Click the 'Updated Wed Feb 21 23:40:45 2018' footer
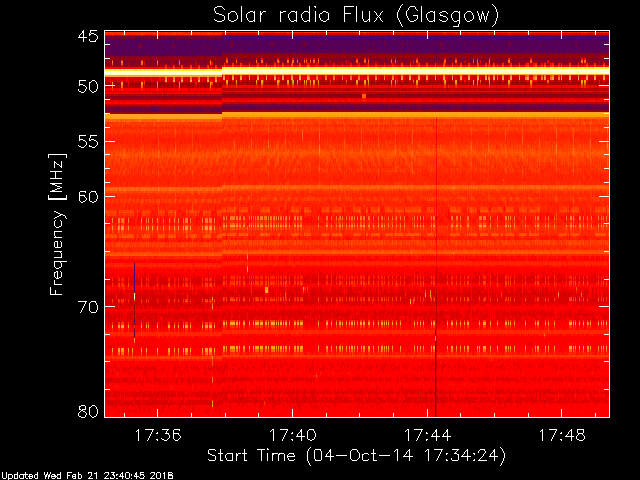 pos(87,476)
